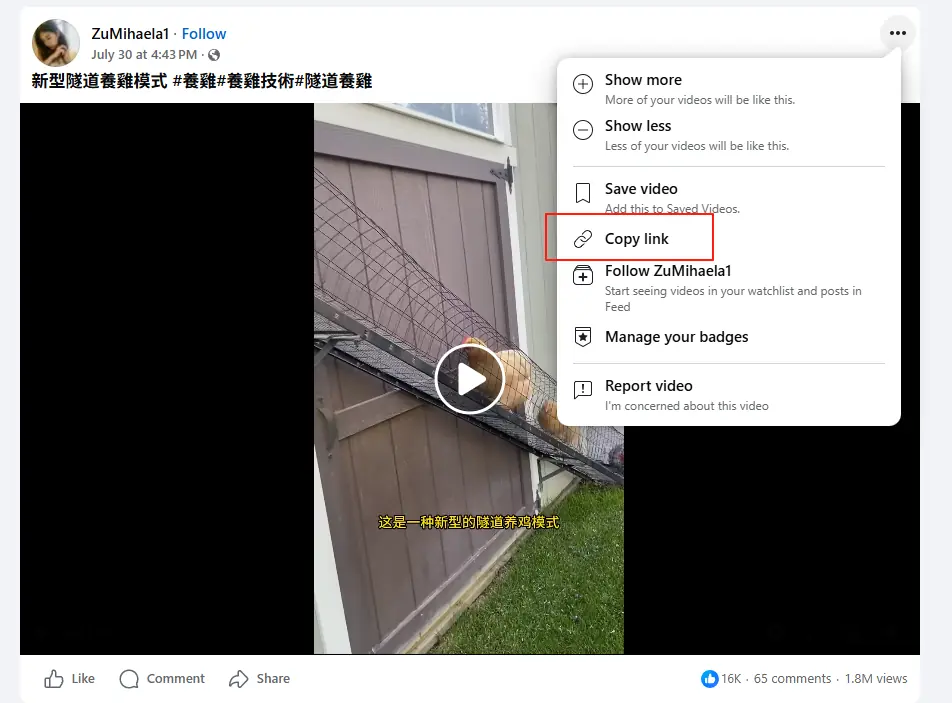Viewport: 952px width, 703px height.
Task: Follow ZuMihaela1 via blue Follow link
Action: pyautogui.click(x=204, y=34)
